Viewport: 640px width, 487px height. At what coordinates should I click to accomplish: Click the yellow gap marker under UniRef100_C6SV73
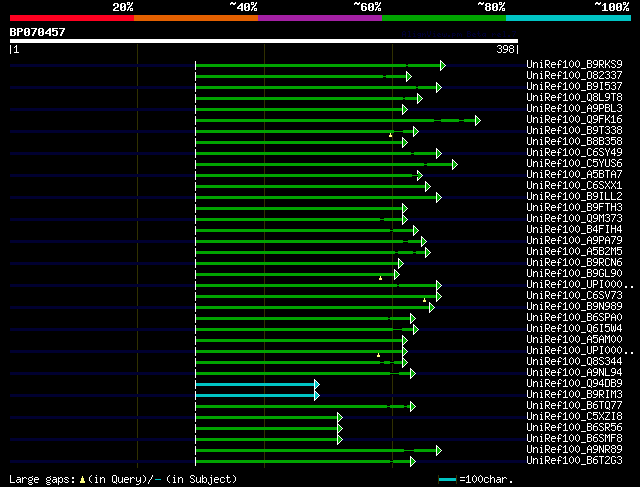[x=424, y=300]
